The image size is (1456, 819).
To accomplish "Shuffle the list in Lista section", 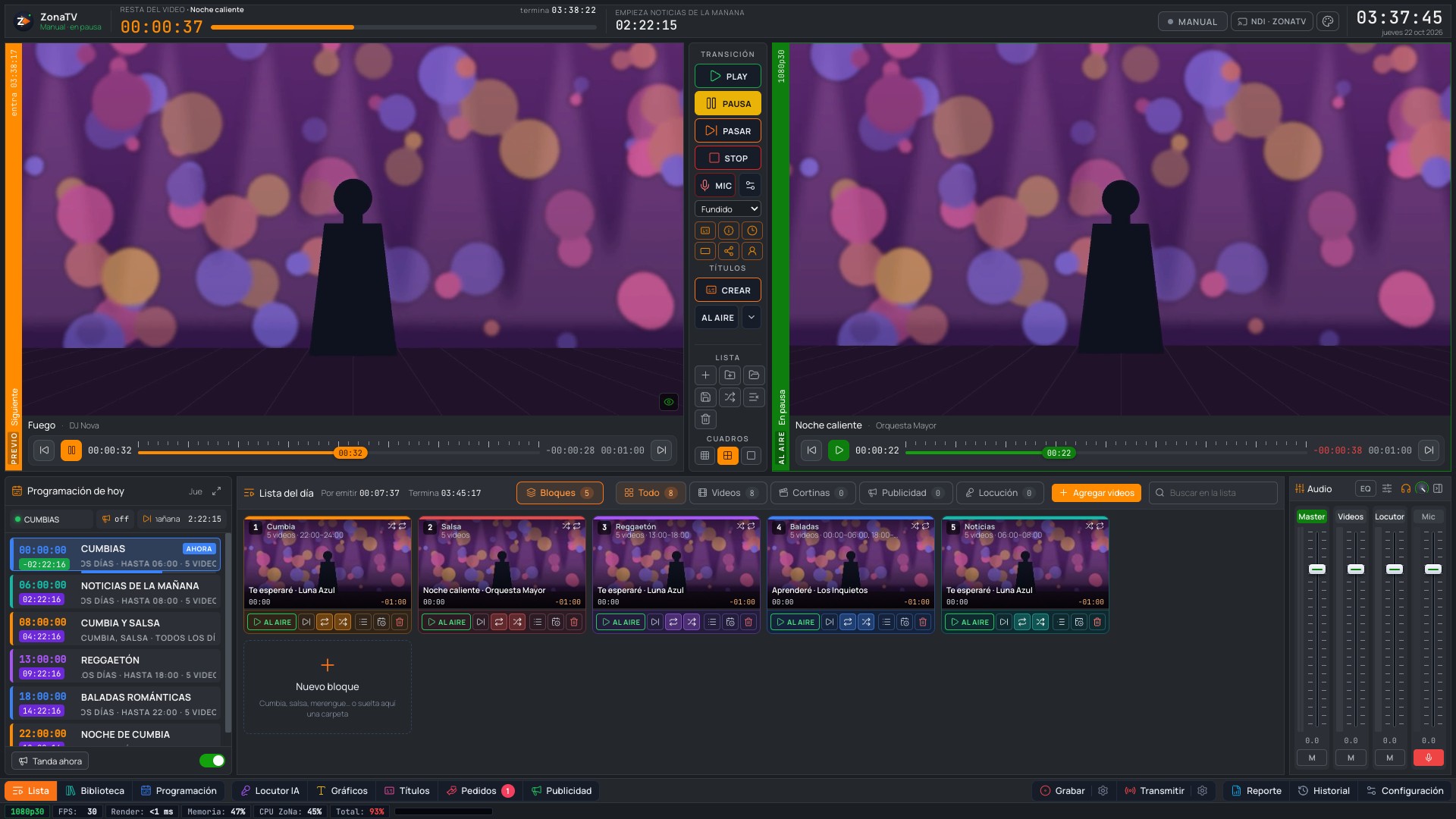I will (x=730, y=397).
